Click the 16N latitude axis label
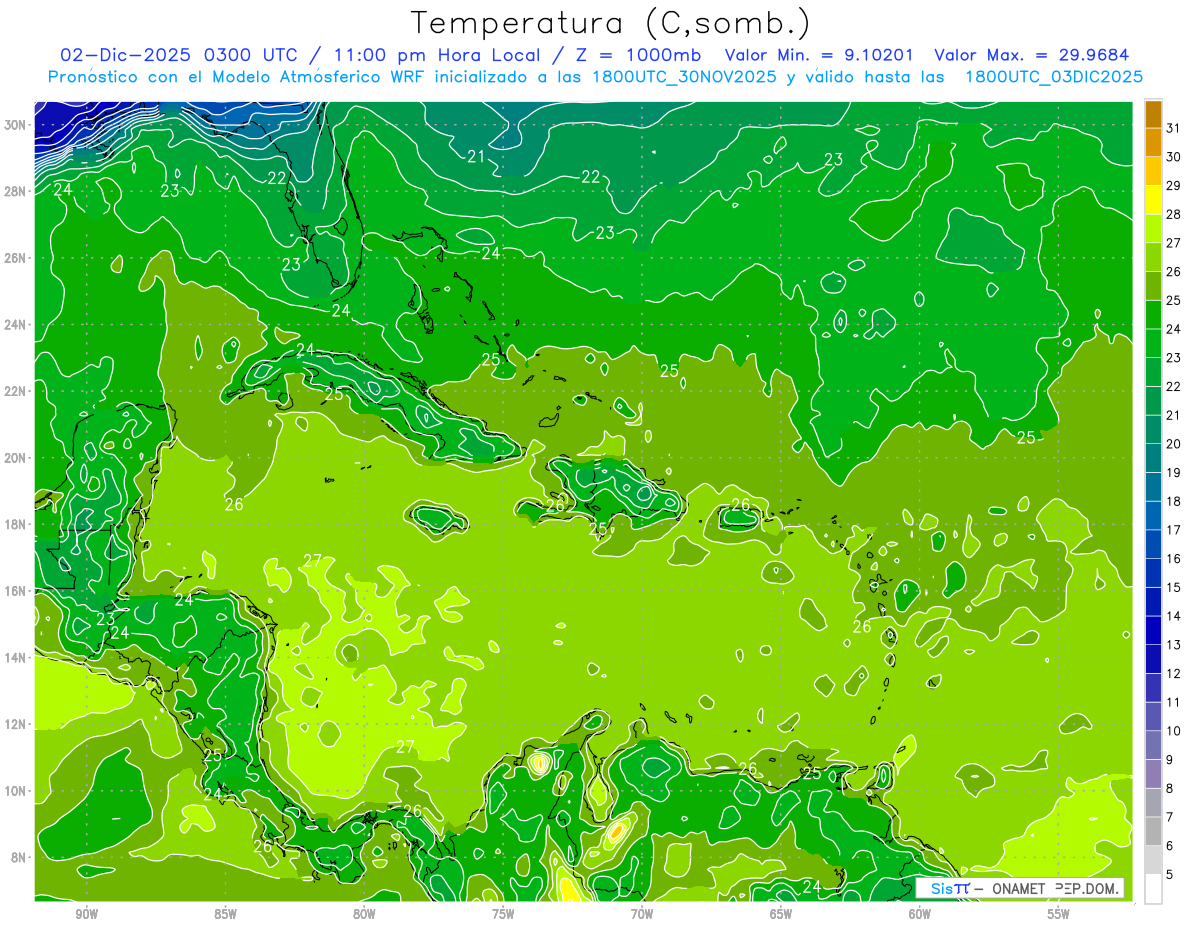 pyautogui.click(x=14, y=591)
